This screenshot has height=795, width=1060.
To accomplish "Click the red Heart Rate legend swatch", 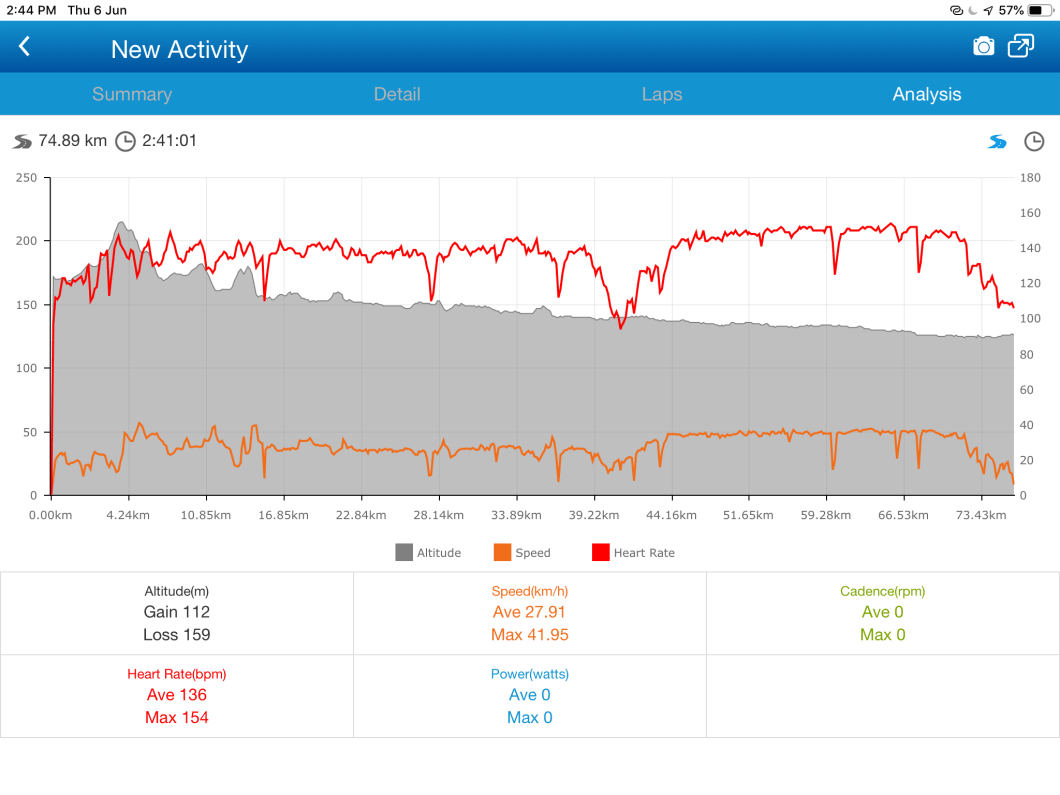I will pos(601,552).
